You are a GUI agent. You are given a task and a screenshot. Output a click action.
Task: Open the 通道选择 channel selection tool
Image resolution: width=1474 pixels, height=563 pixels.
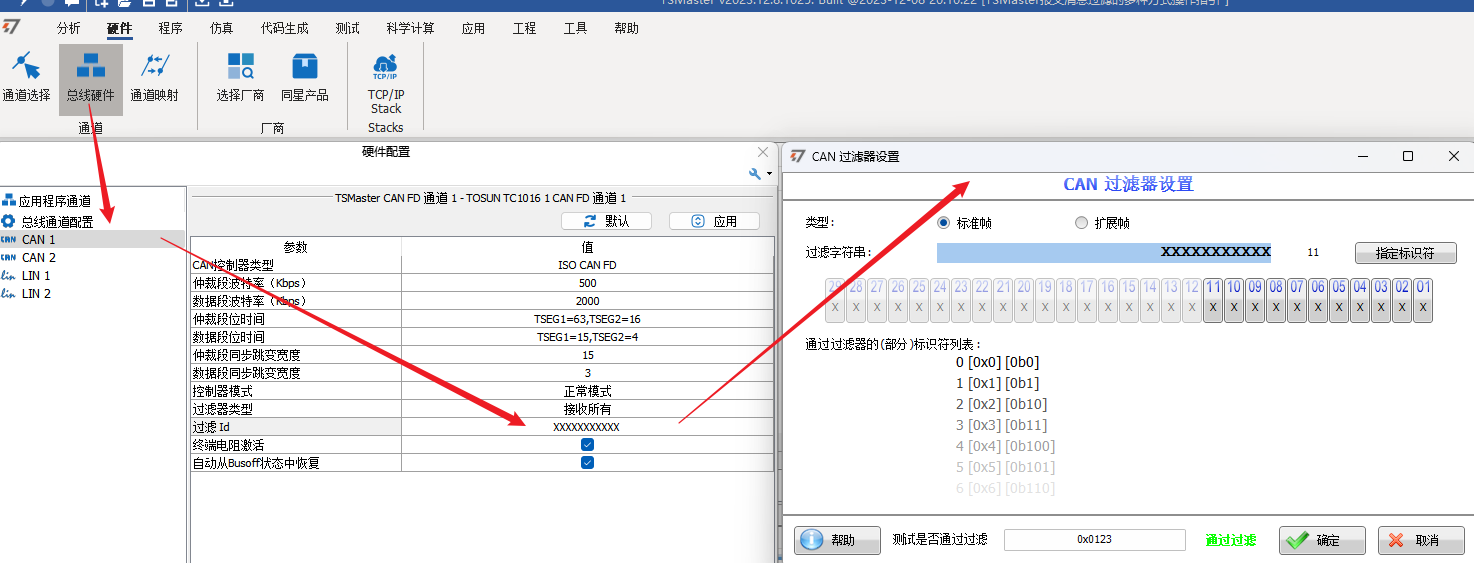click(x=26, y=78)
